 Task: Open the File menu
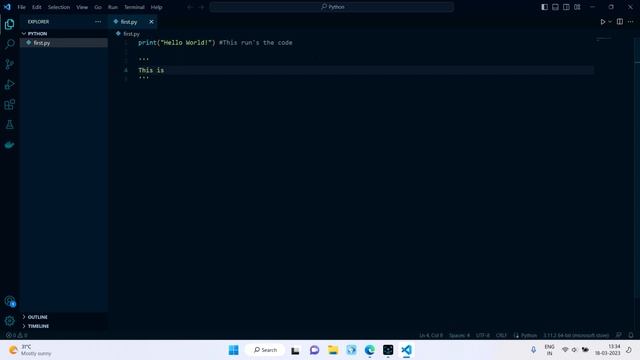click(x=21, y=7)
